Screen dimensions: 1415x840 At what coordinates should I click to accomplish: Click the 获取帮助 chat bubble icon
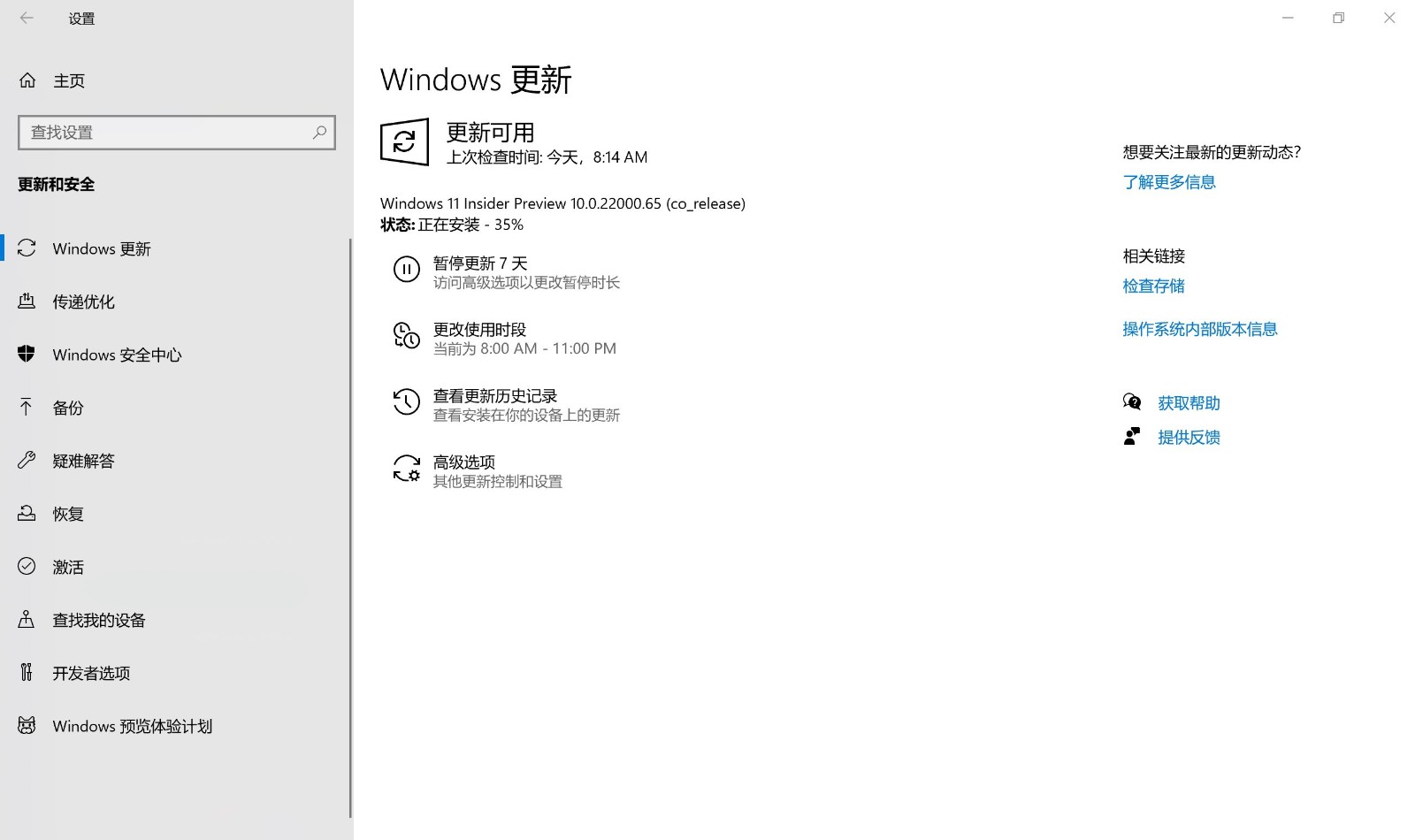click(1132, 402)
